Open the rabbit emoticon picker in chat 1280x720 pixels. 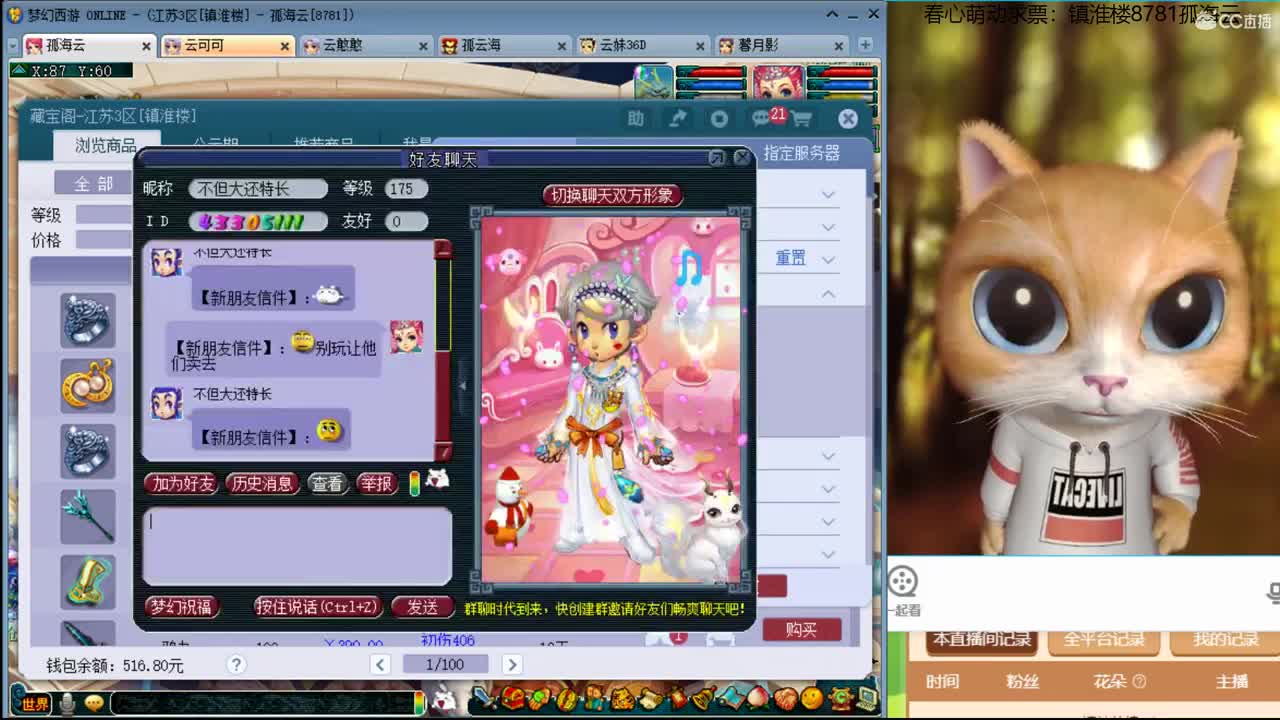[x=437, y=479]
